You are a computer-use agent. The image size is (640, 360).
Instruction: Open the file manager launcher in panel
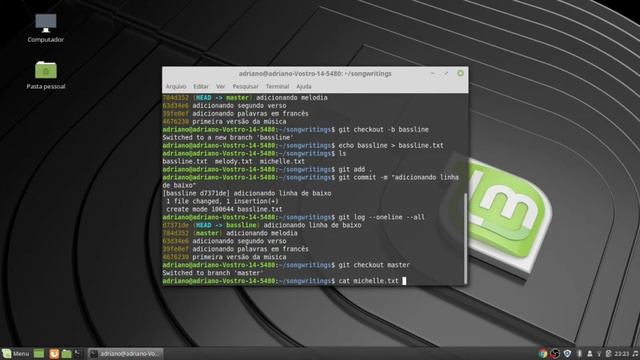click(x=67, y=353)
